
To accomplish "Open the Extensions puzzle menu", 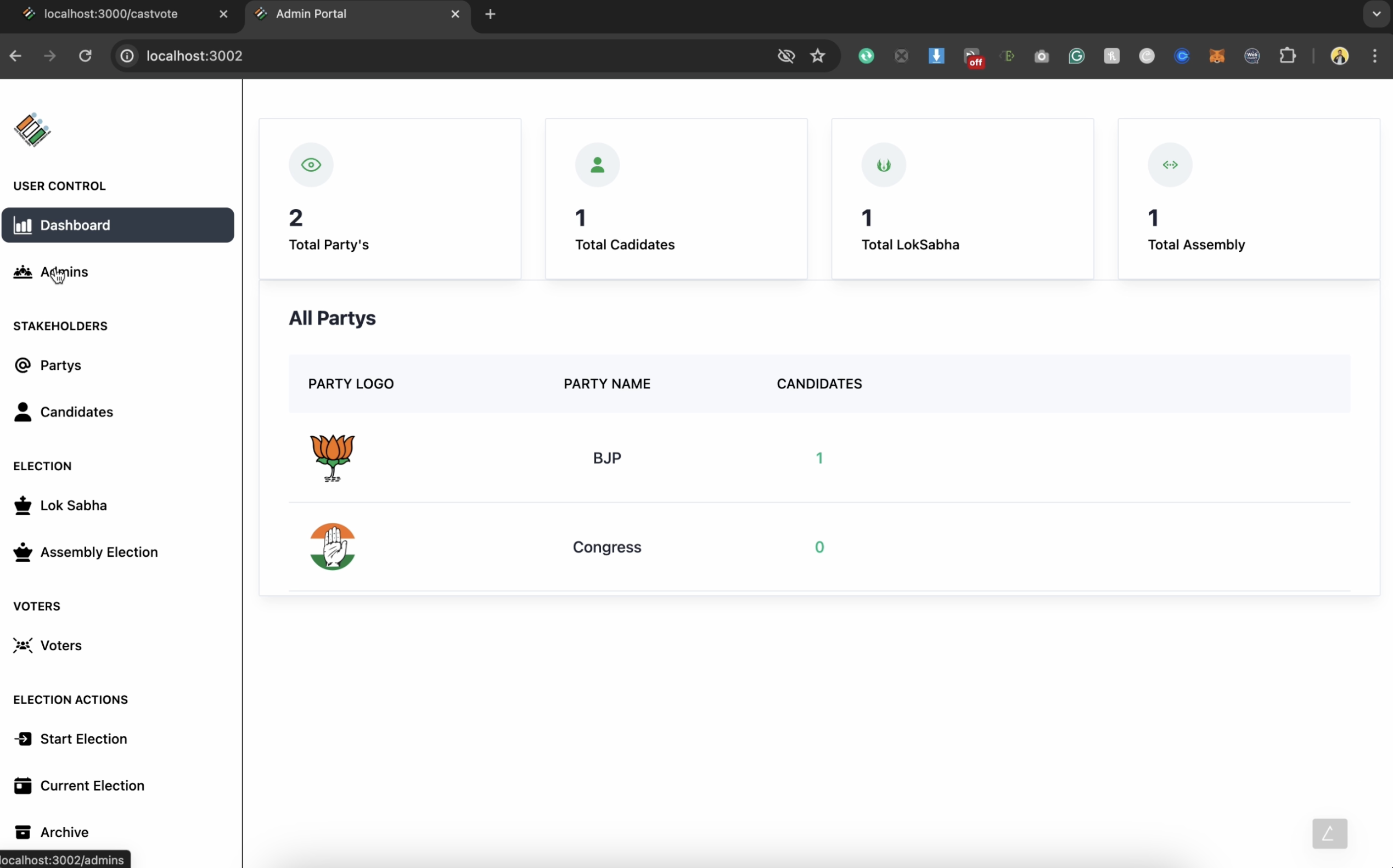I will click(1288, 55).
